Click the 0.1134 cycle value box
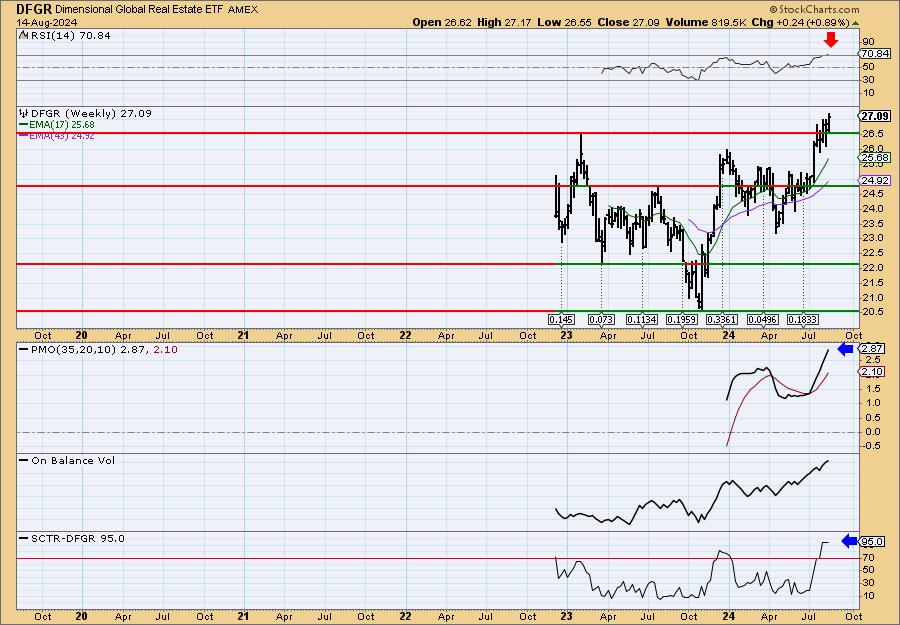 coord(642,319)
